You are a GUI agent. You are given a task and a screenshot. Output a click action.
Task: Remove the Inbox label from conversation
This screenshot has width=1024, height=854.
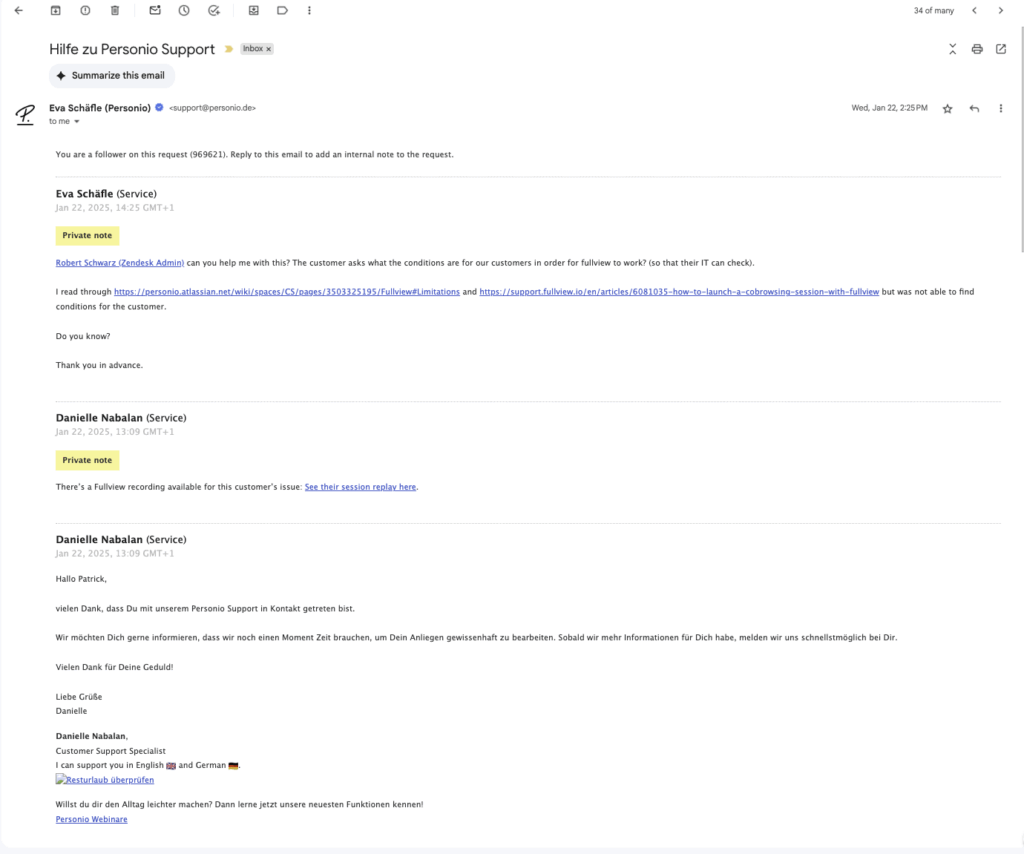(268, 49)
